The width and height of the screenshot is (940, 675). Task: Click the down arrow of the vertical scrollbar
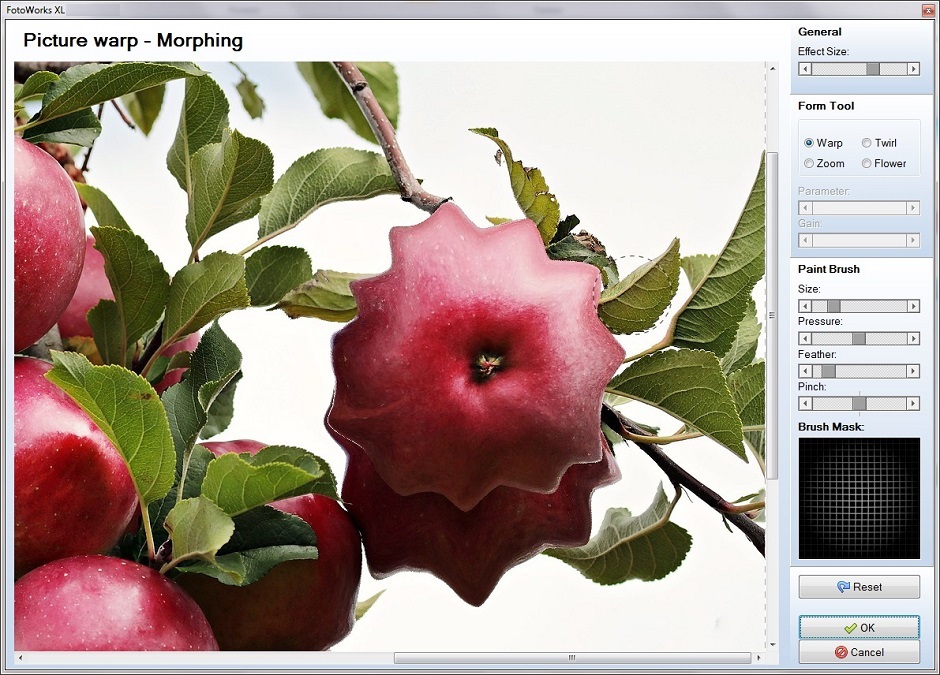point(772,645)
